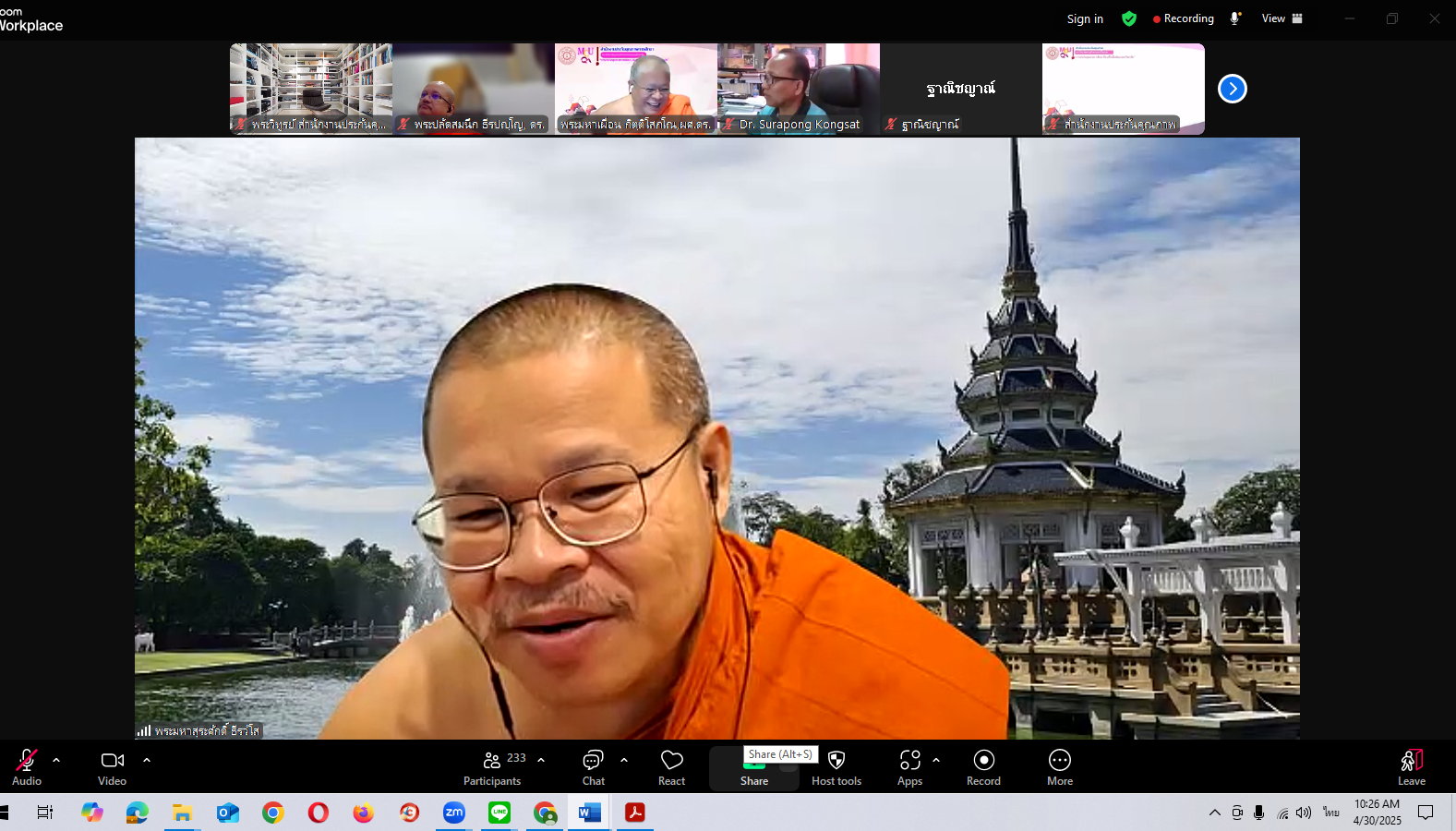Open volume control in tray

(x=1304, y=813)
